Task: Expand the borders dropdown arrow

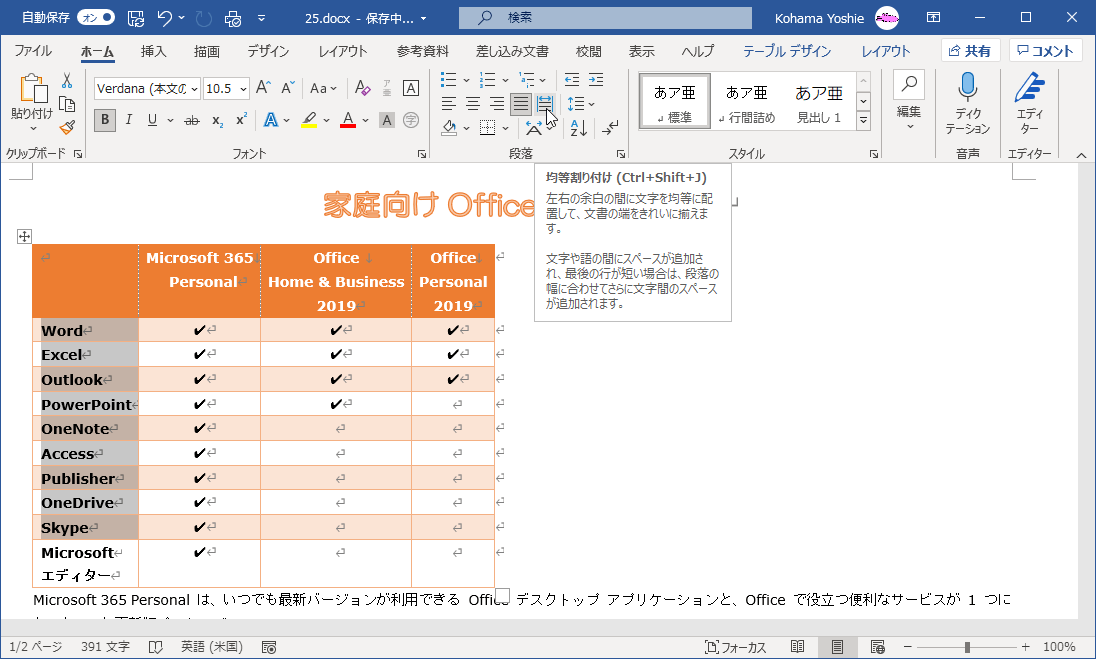Action: [505, 128]
